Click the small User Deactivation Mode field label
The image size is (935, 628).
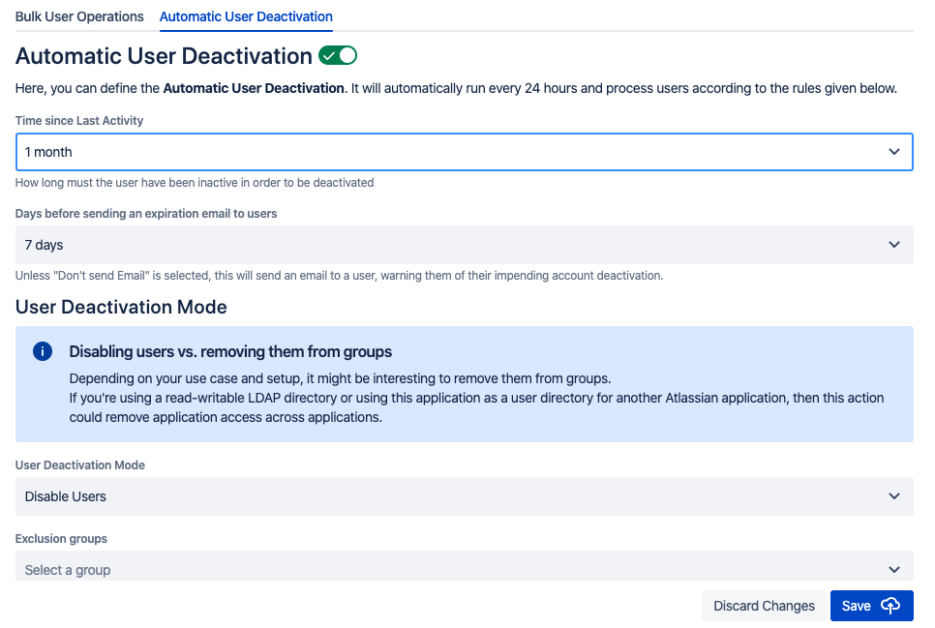pos(80,465)
